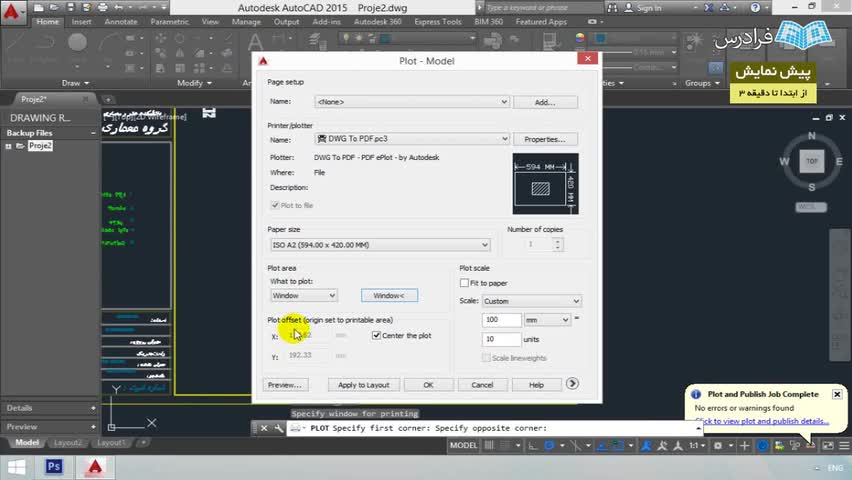Check the Fit to paper checkbox
This screenshot has width=852, height=480.
tap(464, 283)
